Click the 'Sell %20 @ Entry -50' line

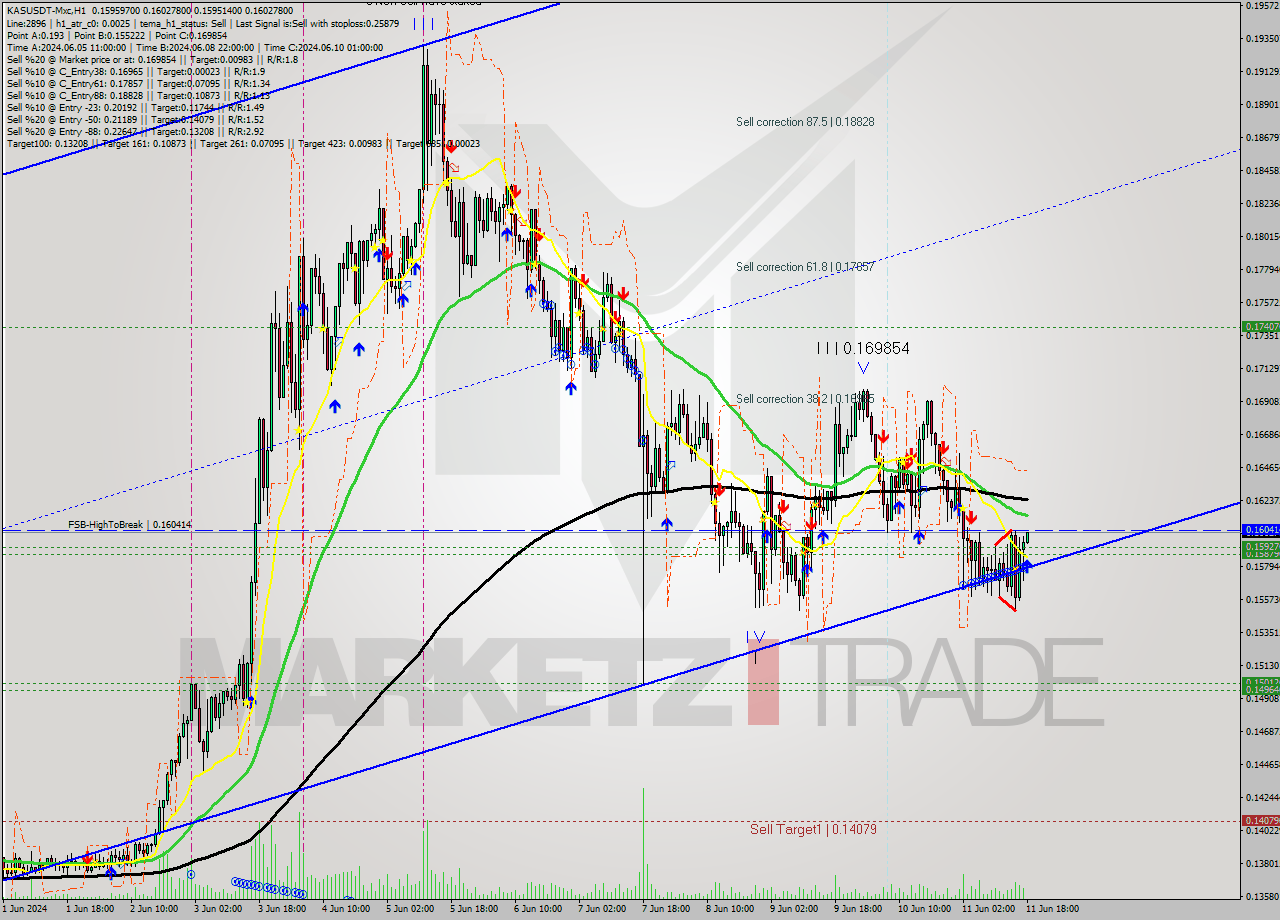tap(135, 120)
